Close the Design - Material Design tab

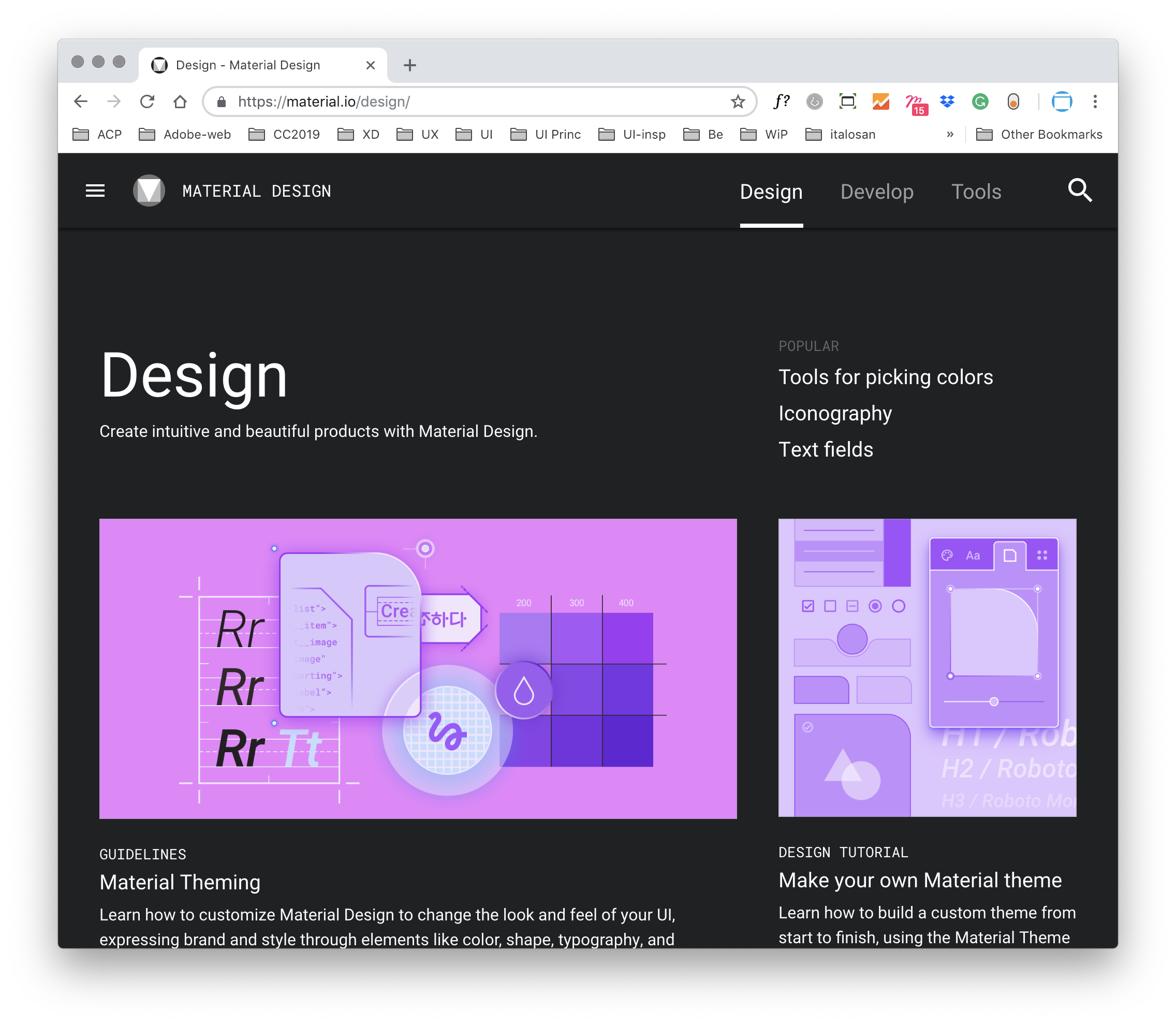pyautogui.click(x=371, y=65)
